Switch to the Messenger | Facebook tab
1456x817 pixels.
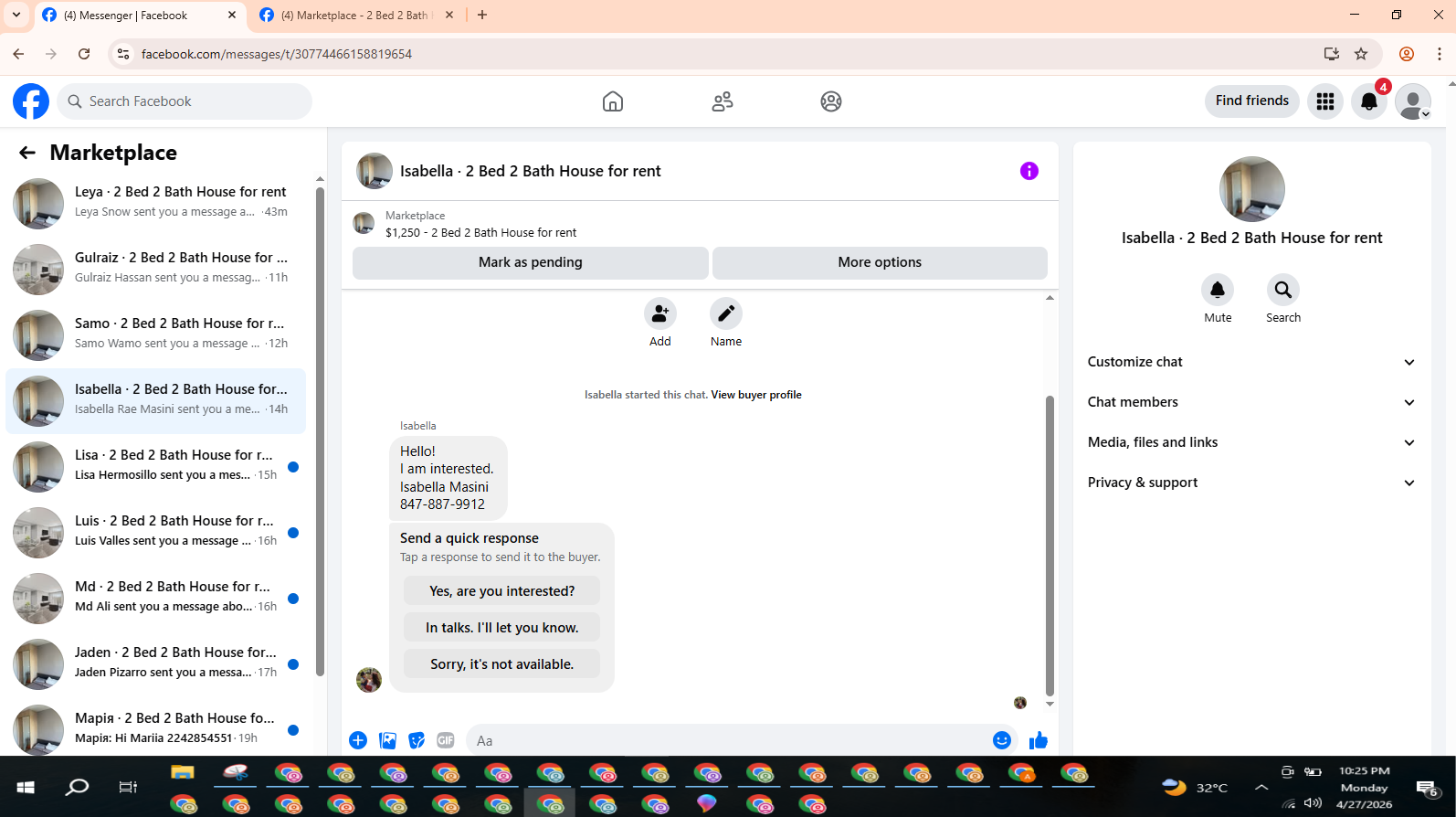pyautogui.click(x=140, y=16)
